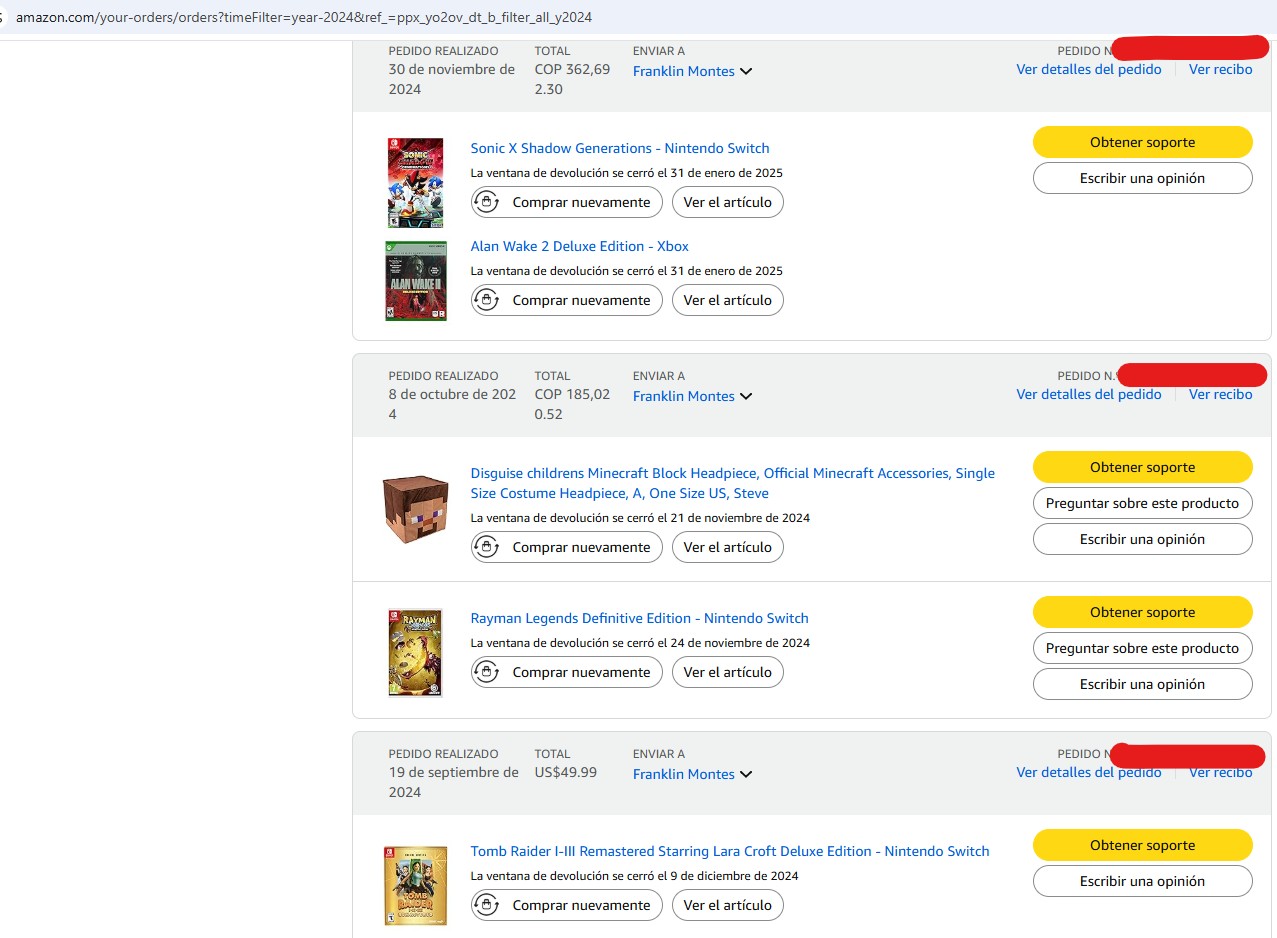Image resolution: width=1277 pixels, height=938 pixels.
Task: Click 'Preguntar sobre este producto' for Minecraft headpiece
Action: coord(1142,503)
